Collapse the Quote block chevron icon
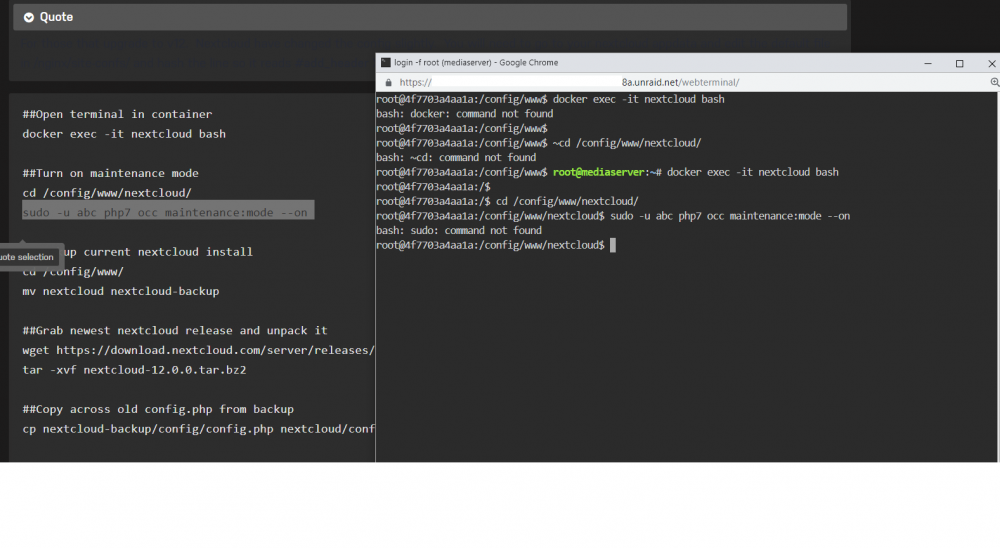The width and height of the screenshot is (1000, 548). (29, 17)
